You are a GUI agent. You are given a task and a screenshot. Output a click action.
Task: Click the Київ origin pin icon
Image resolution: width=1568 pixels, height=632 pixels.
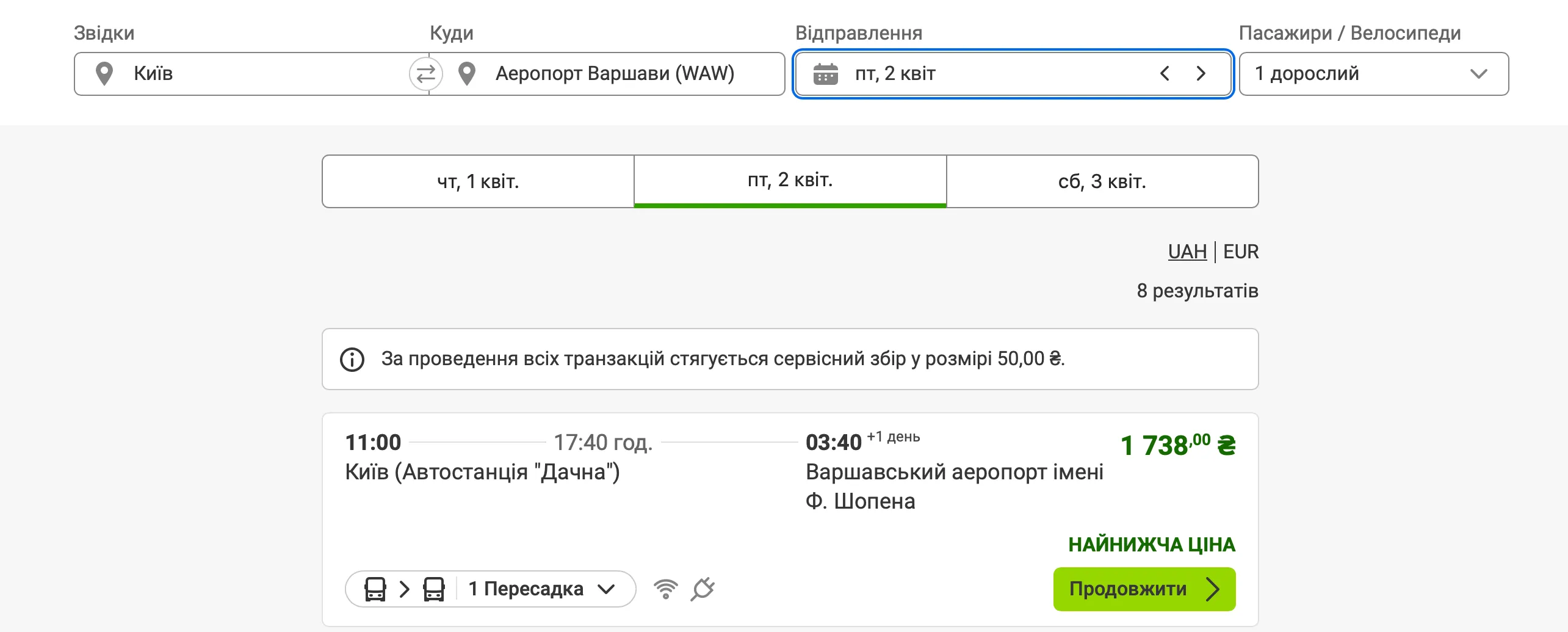point(104,74)
